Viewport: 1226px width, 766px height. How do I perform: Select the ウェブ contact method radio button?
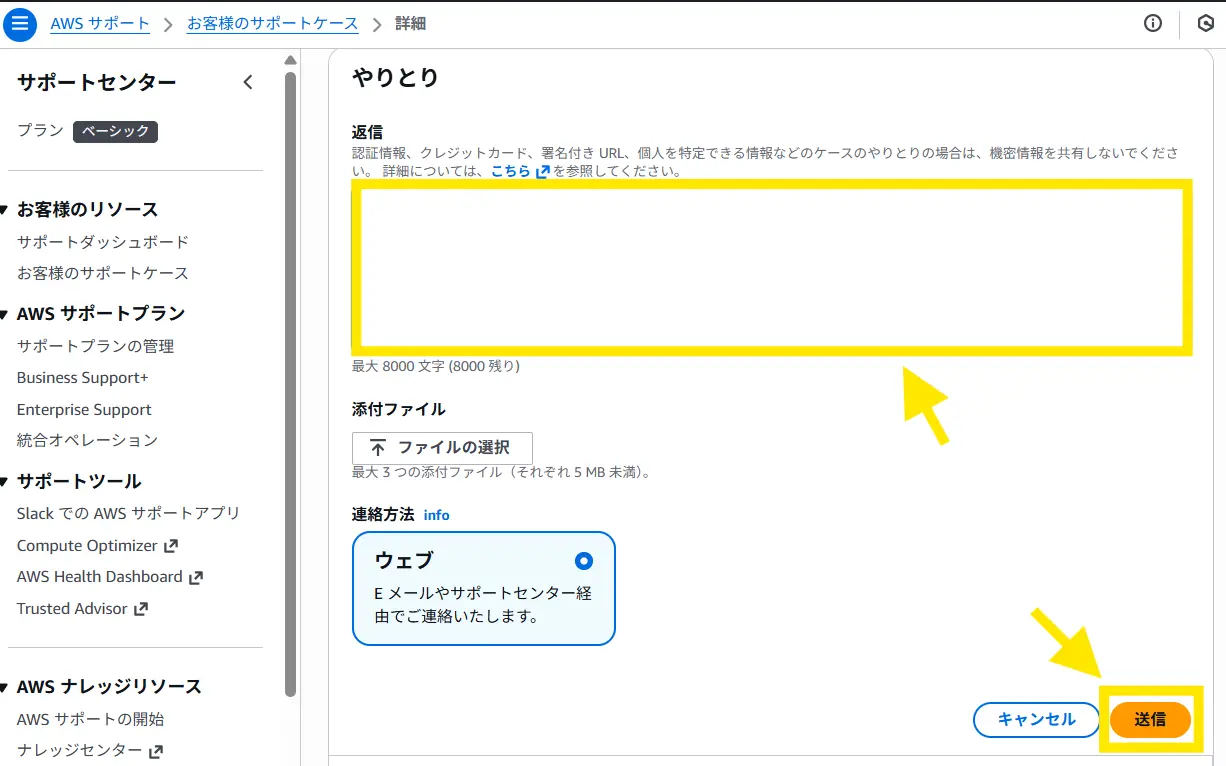point(583,560)
